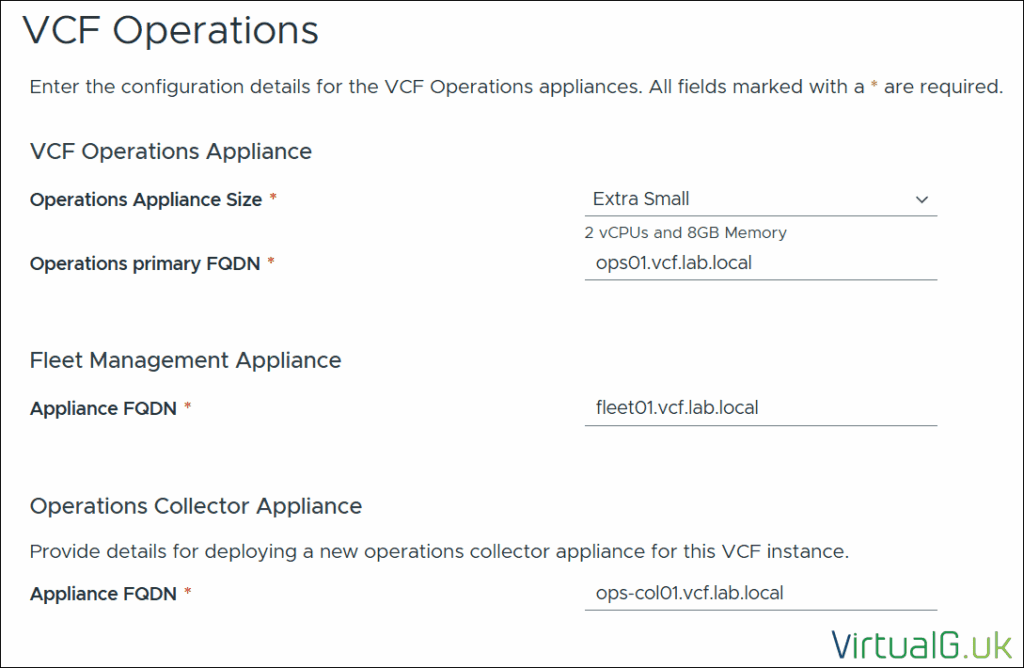The image size is (1024, 668).
Task: Open the Operations Appliance Size dropdown
Action: tap(760, 199)
